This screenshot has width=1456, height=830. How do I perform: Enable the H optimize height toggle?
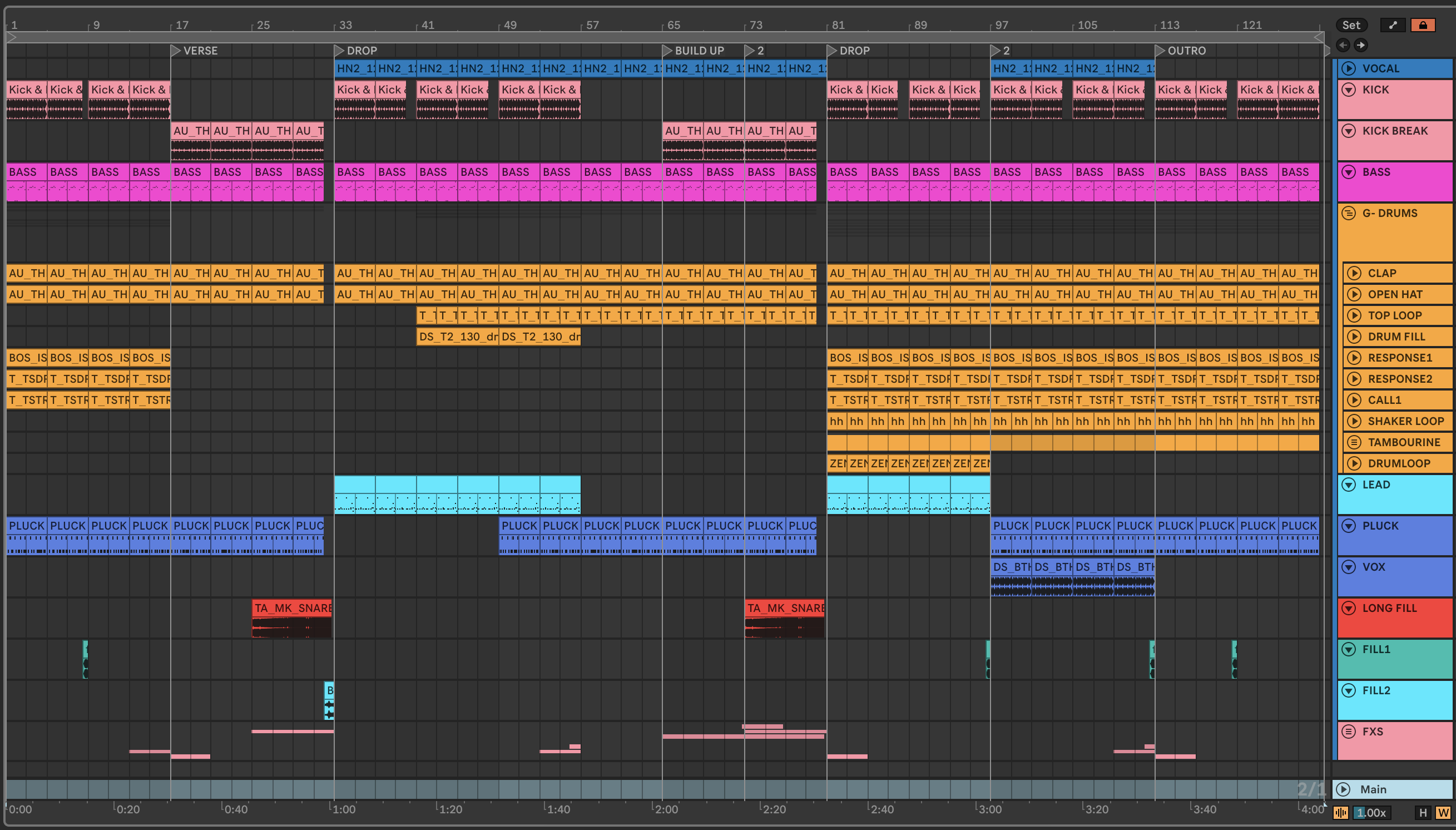point(1423,813)
